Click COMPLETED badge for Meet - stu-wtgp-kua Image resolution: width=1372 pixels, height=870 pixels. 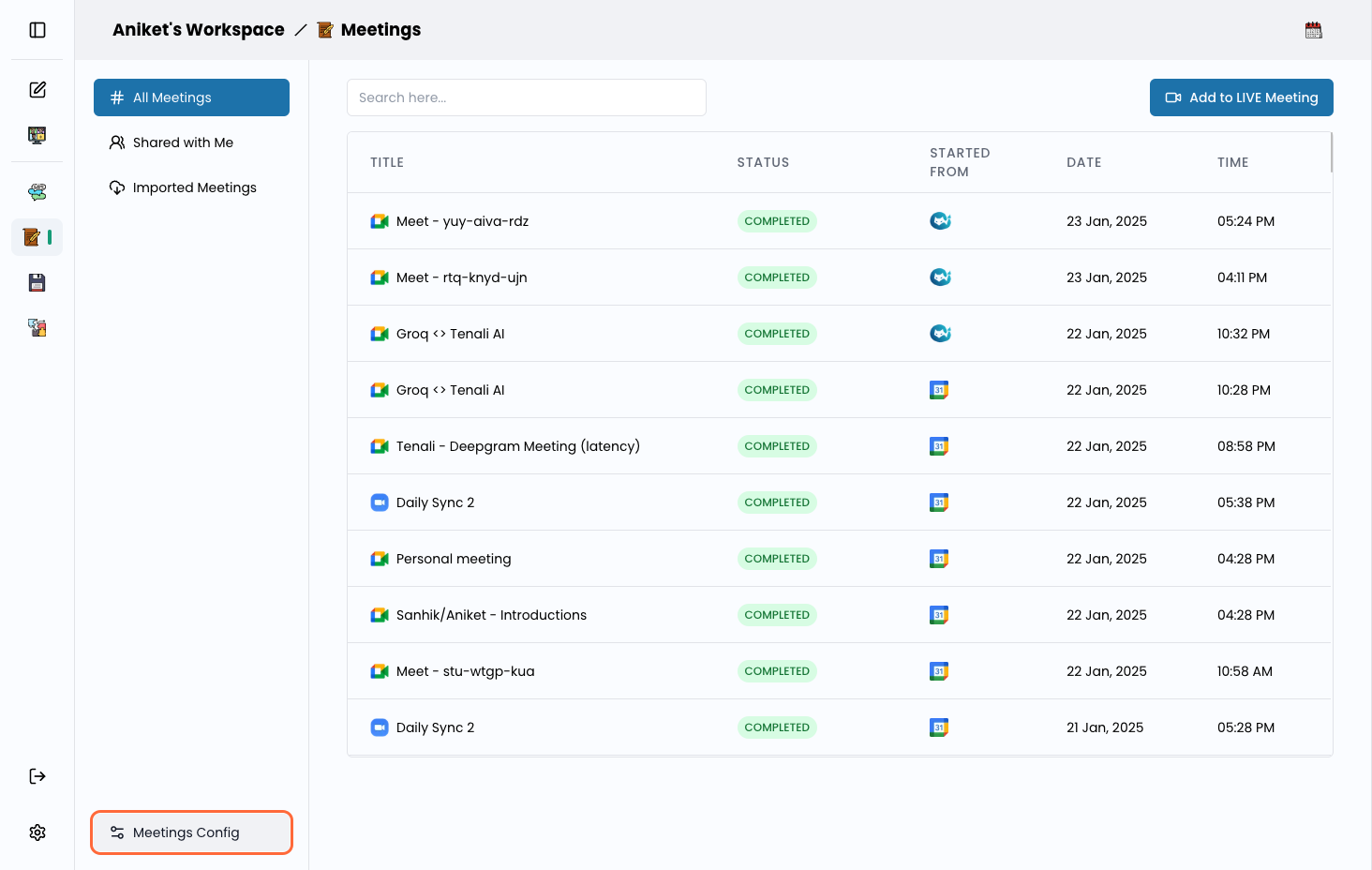pos(777,671)
